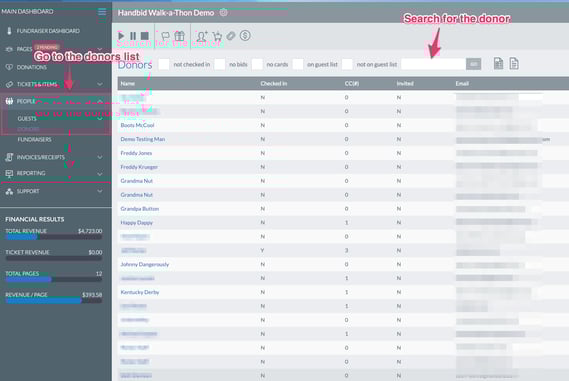The width and height of the screenshot is (569, 381).
Task: Click the gift box icon
Action: tap(179, 36)
